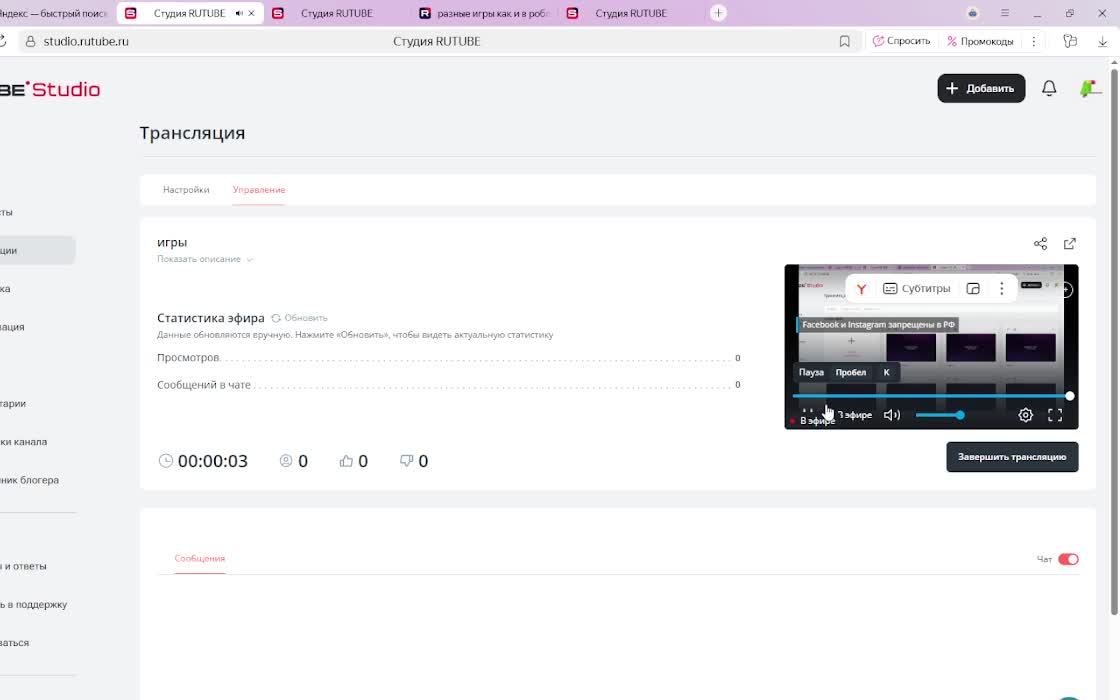This screenshot has width=1120, height=700.
Task: Pause the live stream player
Action: (808, 414)
